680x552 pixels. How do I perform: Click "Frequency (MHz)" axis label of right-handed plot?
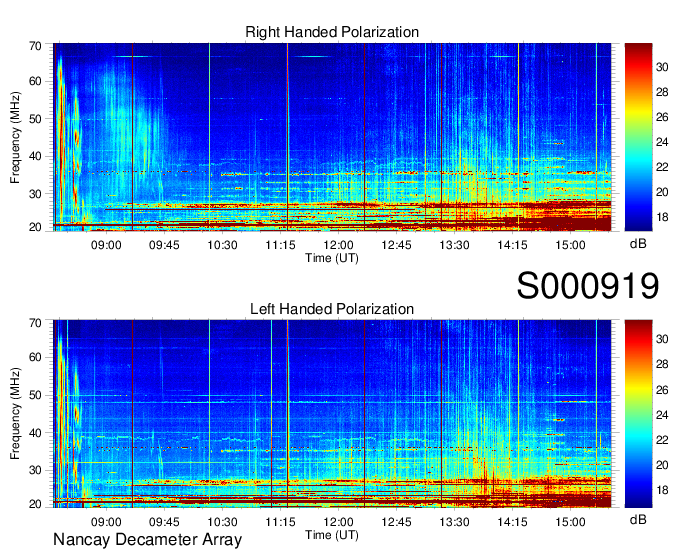(15, 137)
